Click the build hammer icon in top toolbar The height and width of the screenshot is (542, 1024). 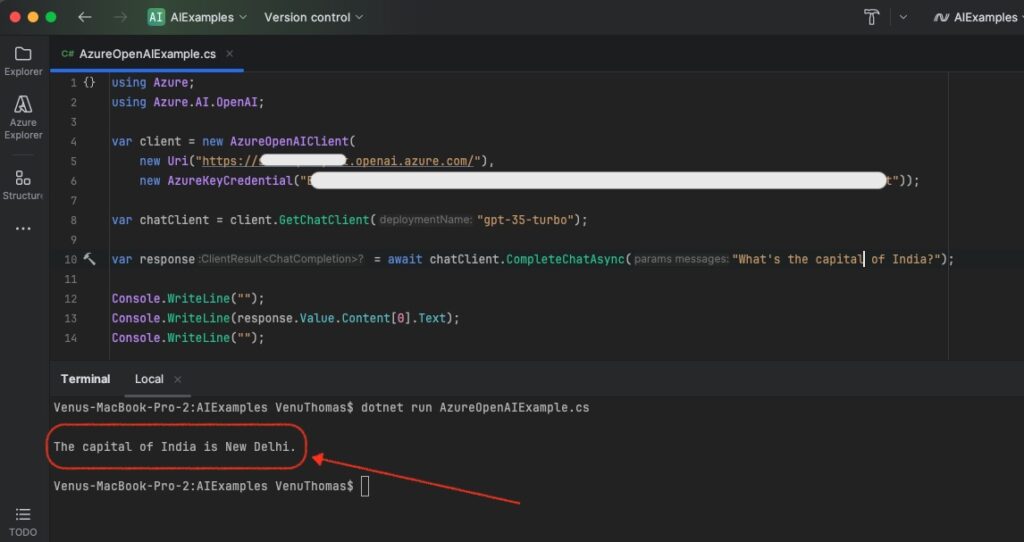(x=871, y=17)
